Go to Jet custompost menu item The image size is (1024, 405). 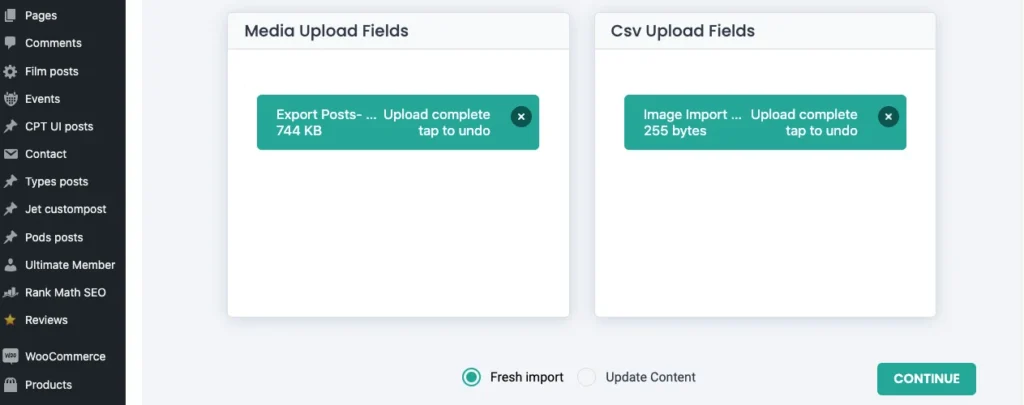click(65, 209)
